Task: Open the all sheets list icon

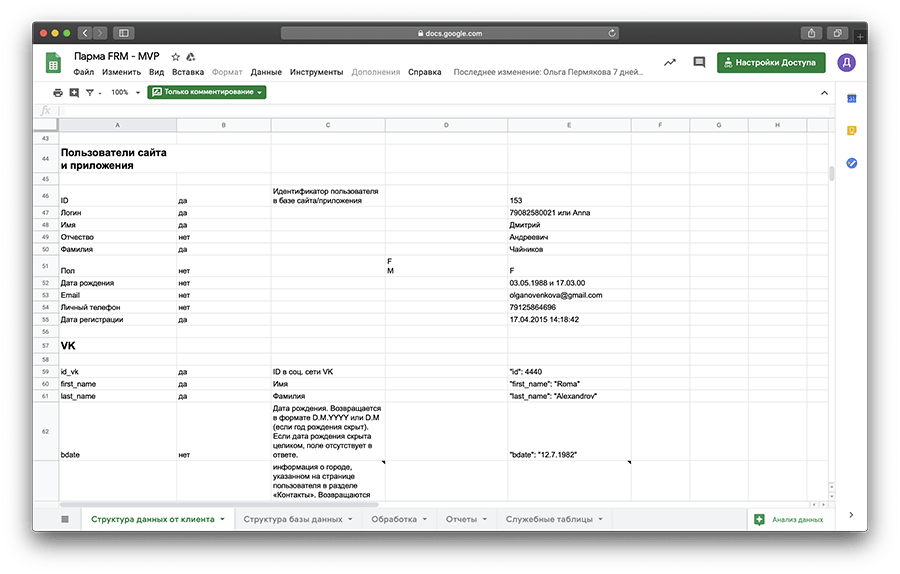Action: coord(65,519)
